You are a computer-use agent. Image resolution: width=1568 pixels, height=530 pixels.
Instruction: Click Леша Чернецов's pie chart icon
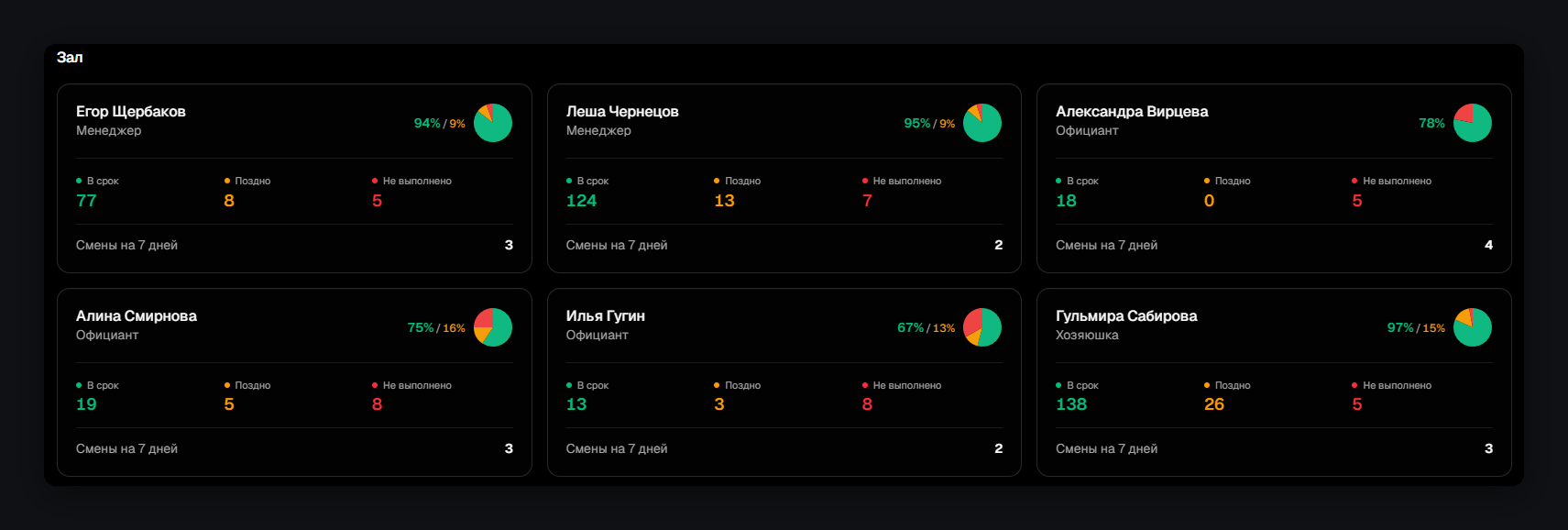point(982,123)
